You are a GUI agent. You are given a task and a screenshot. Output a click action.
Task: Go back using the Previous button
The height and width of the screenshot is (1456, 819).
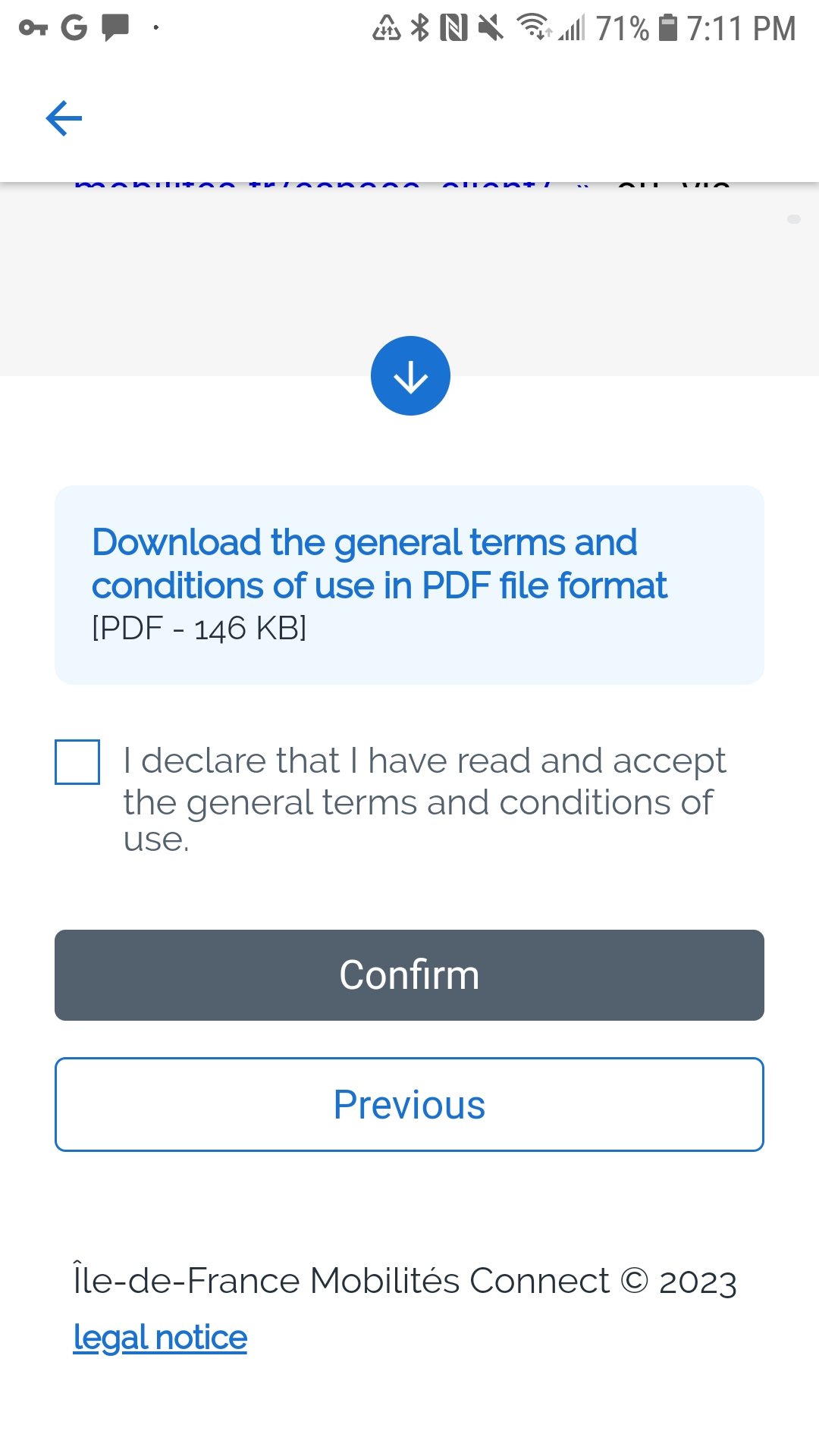click(409, 1105)
